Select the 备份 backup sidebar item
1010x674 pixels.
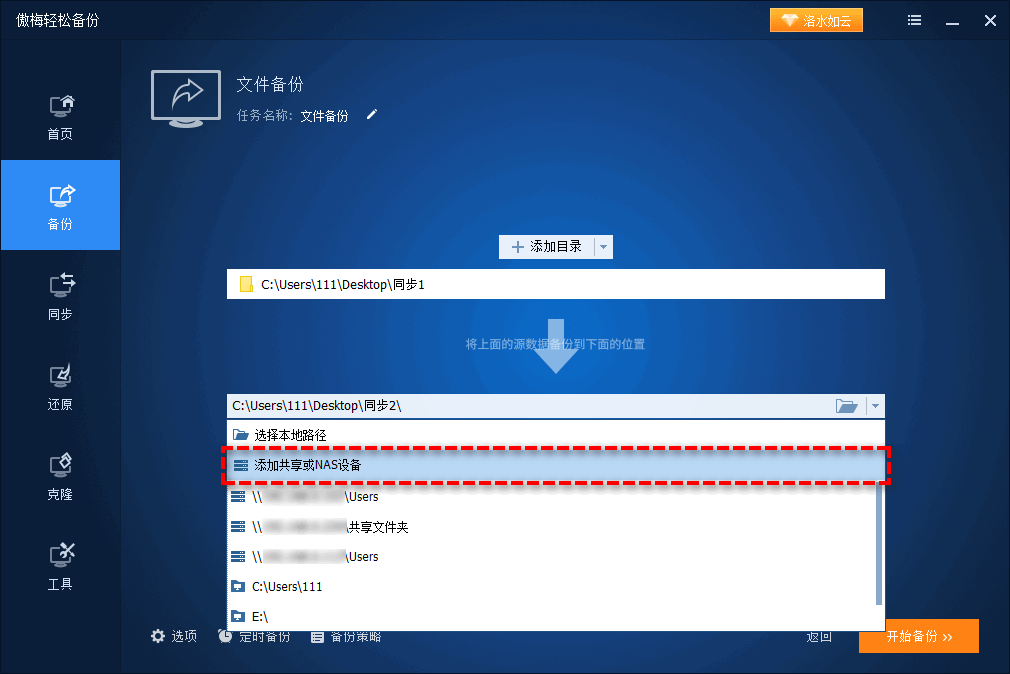[61, 205]
